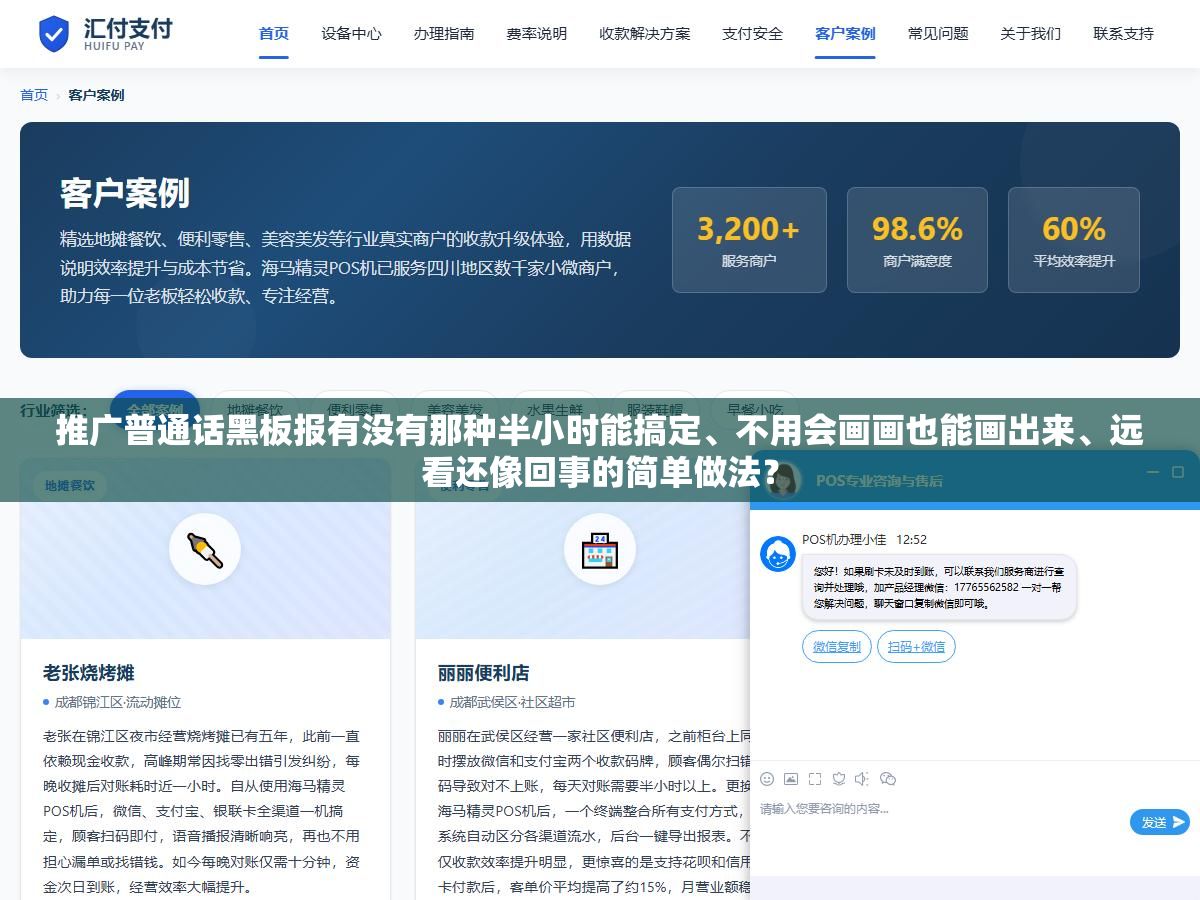Click the agent 小佳 round avatar icon

(778, 554)
